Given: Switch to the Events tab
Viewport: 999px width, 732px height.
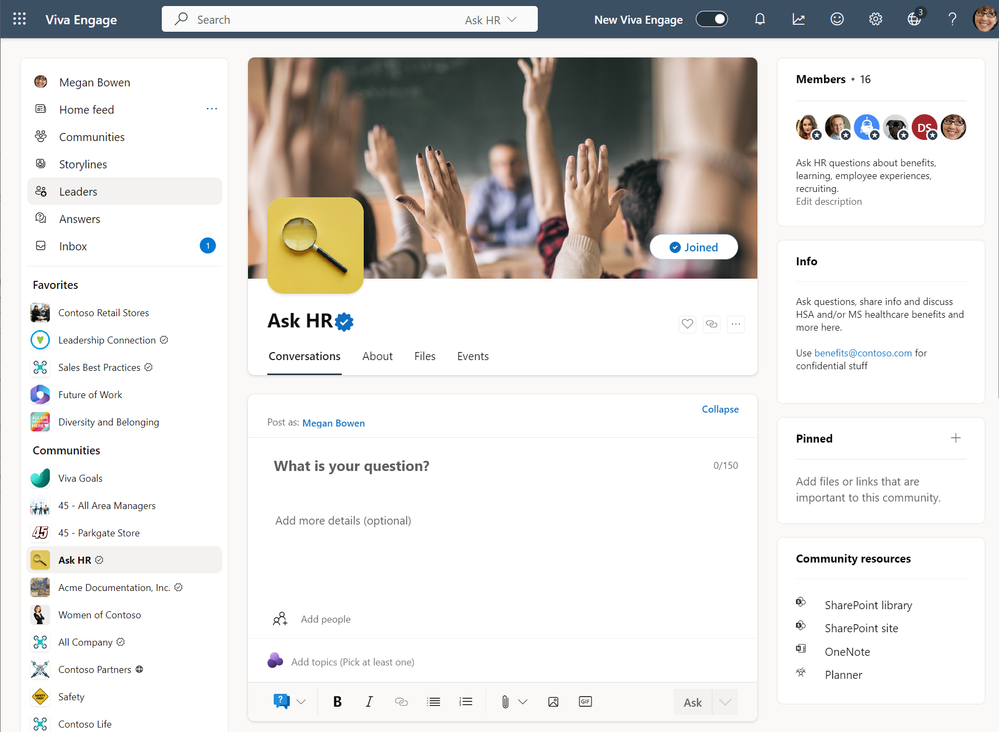Looking at the screenshot, I should [473, 356].
